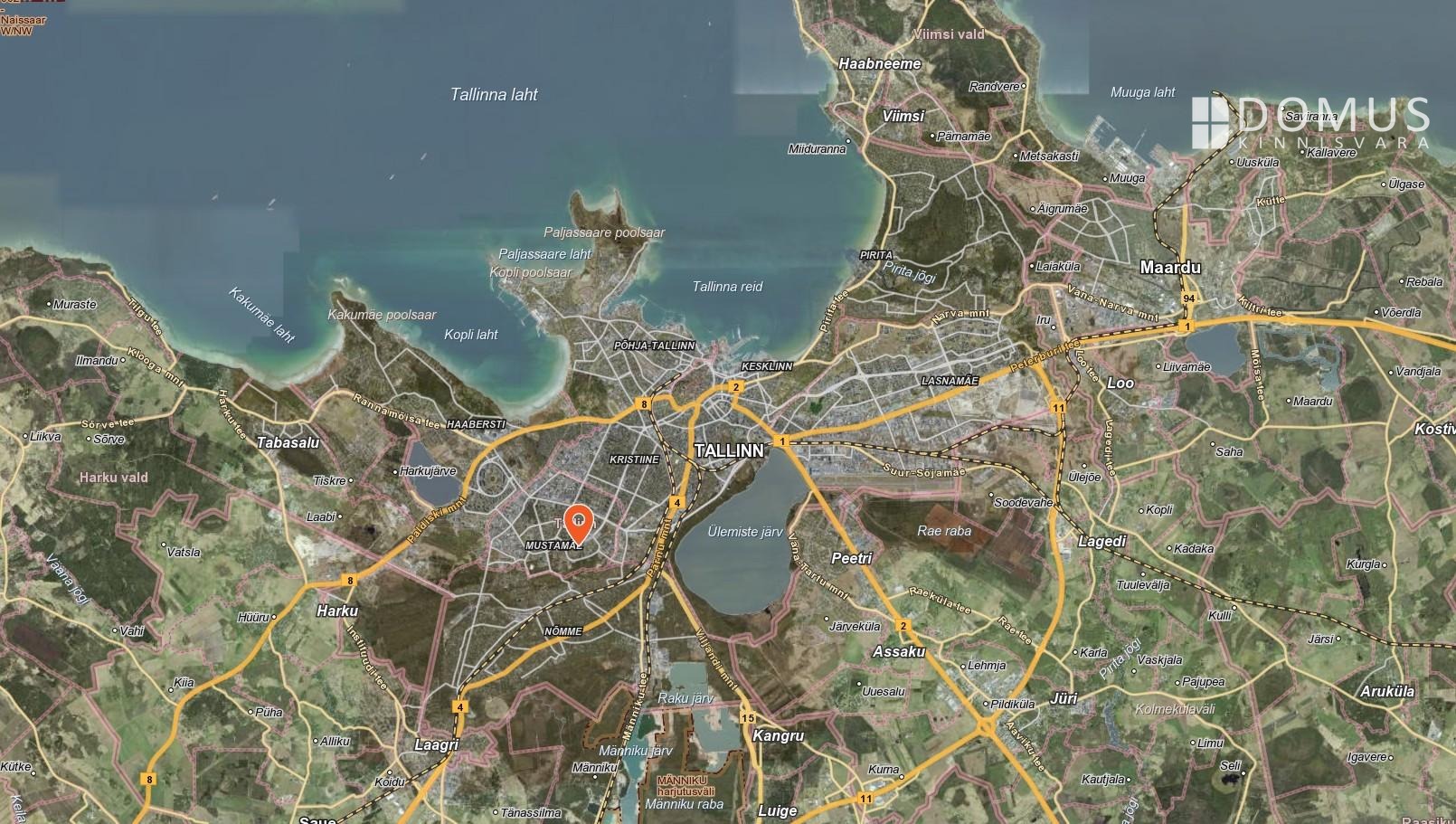
Task: Click the Domus Kinnisvara logo
Action: 1310,123
